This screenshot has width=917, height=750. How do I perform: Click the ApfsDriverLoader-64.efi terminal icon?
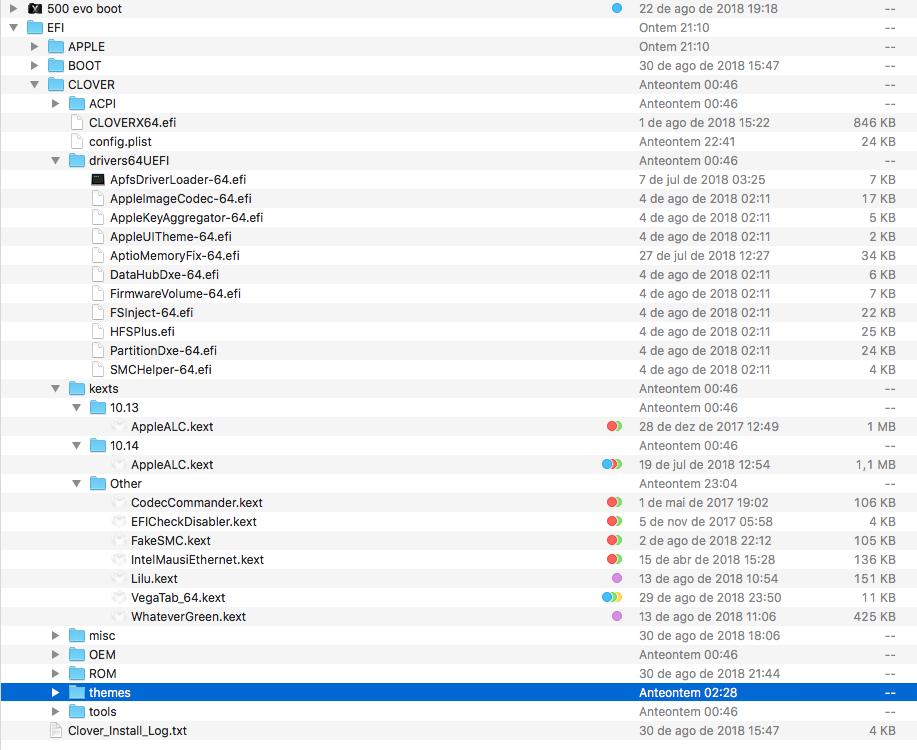pyautogui.click(x=98, y=180)
